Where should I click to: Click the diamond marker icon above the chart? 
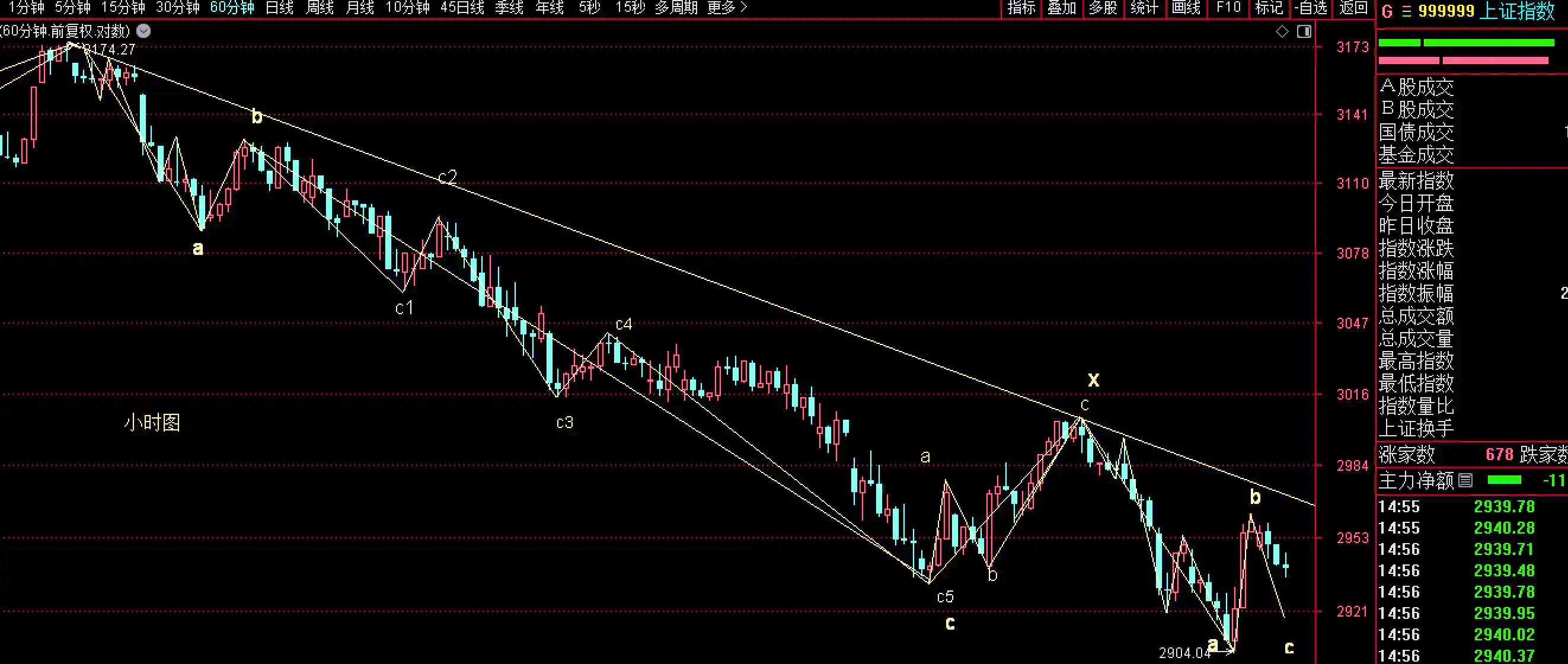(1282, 31)
